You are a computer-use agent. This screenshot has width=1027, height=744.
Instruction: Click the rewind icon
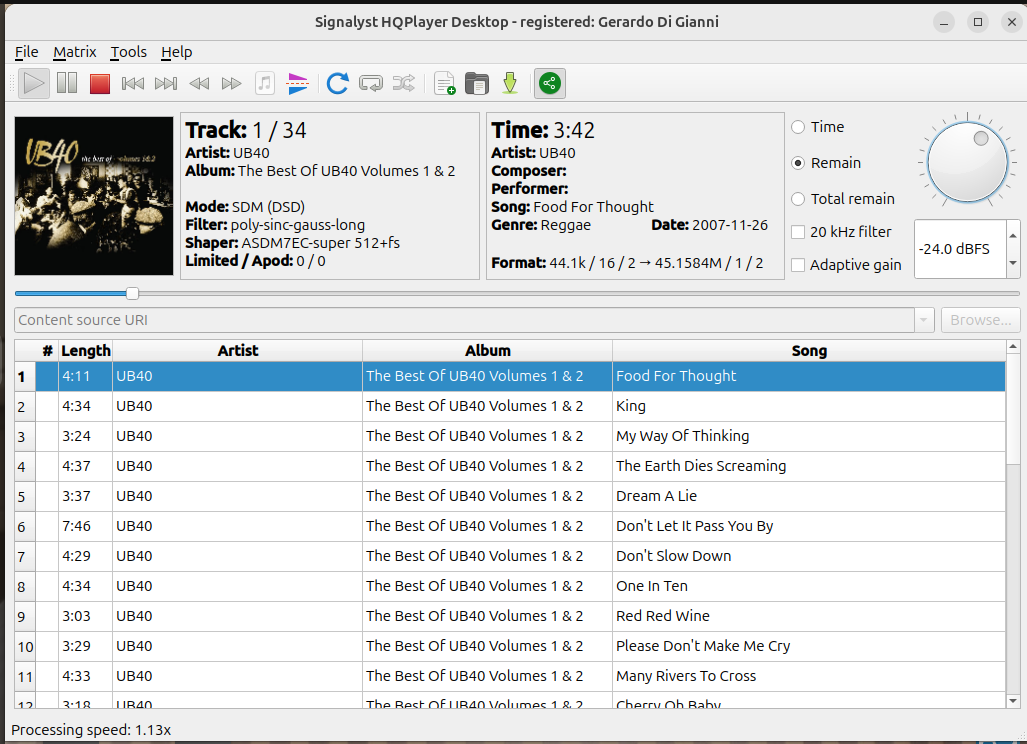click(199, 84)
